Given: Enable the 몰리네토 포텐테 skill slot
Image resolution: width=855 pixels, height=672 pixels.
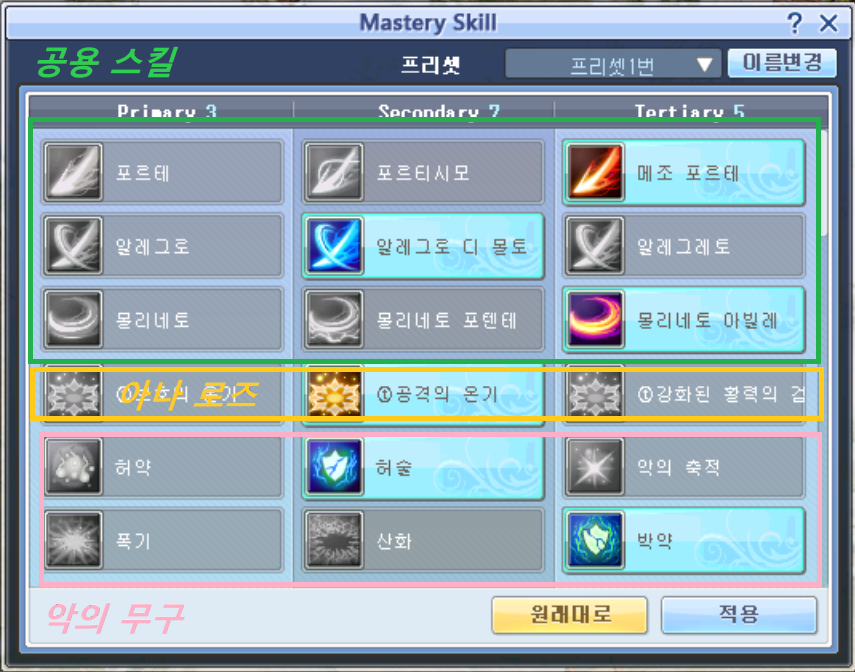Looking at the screenshot, I should click(x=423, y=319).
